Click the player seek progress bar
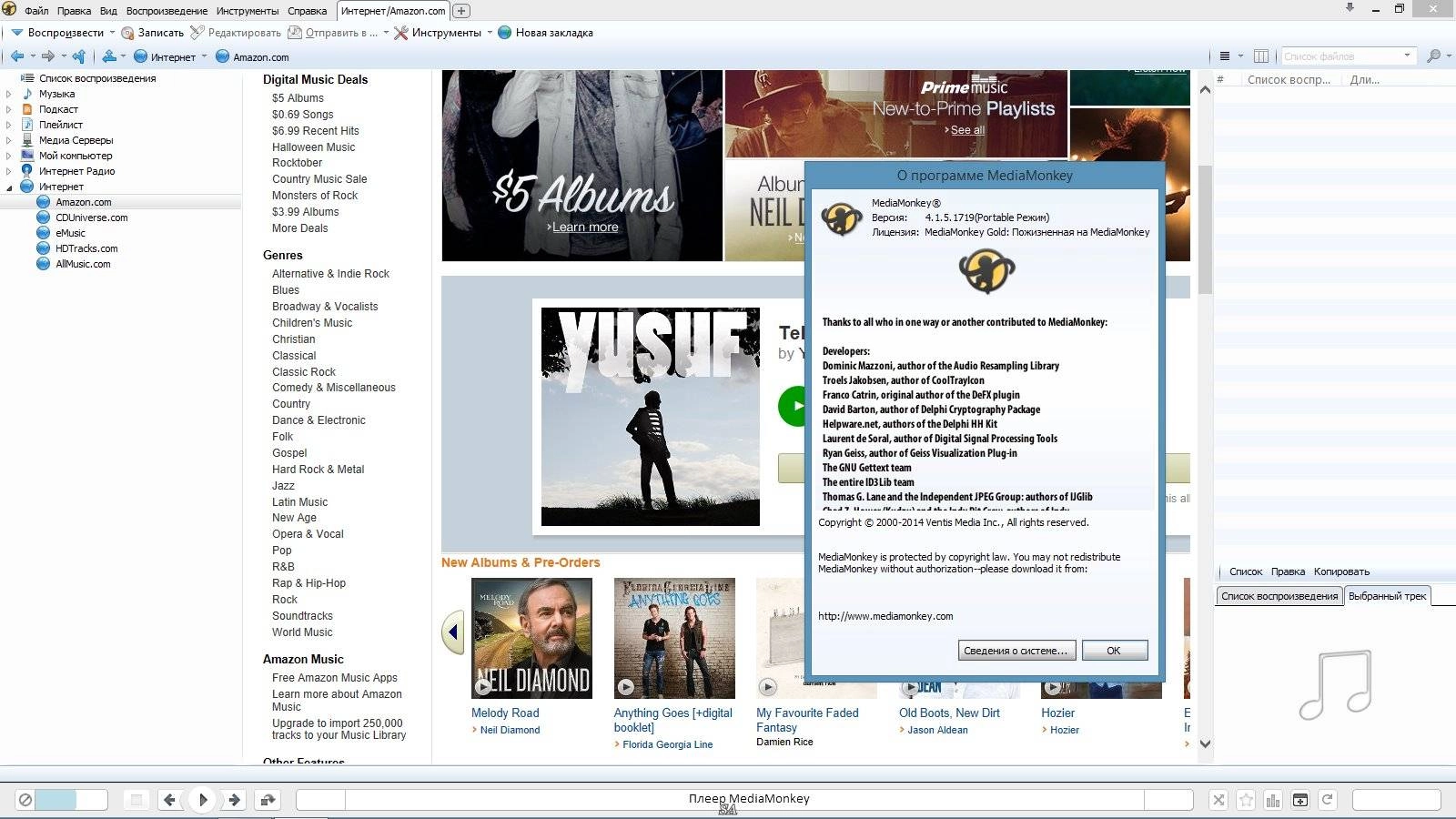Viewport: 1456px width, 819px height. coord(744,800)
